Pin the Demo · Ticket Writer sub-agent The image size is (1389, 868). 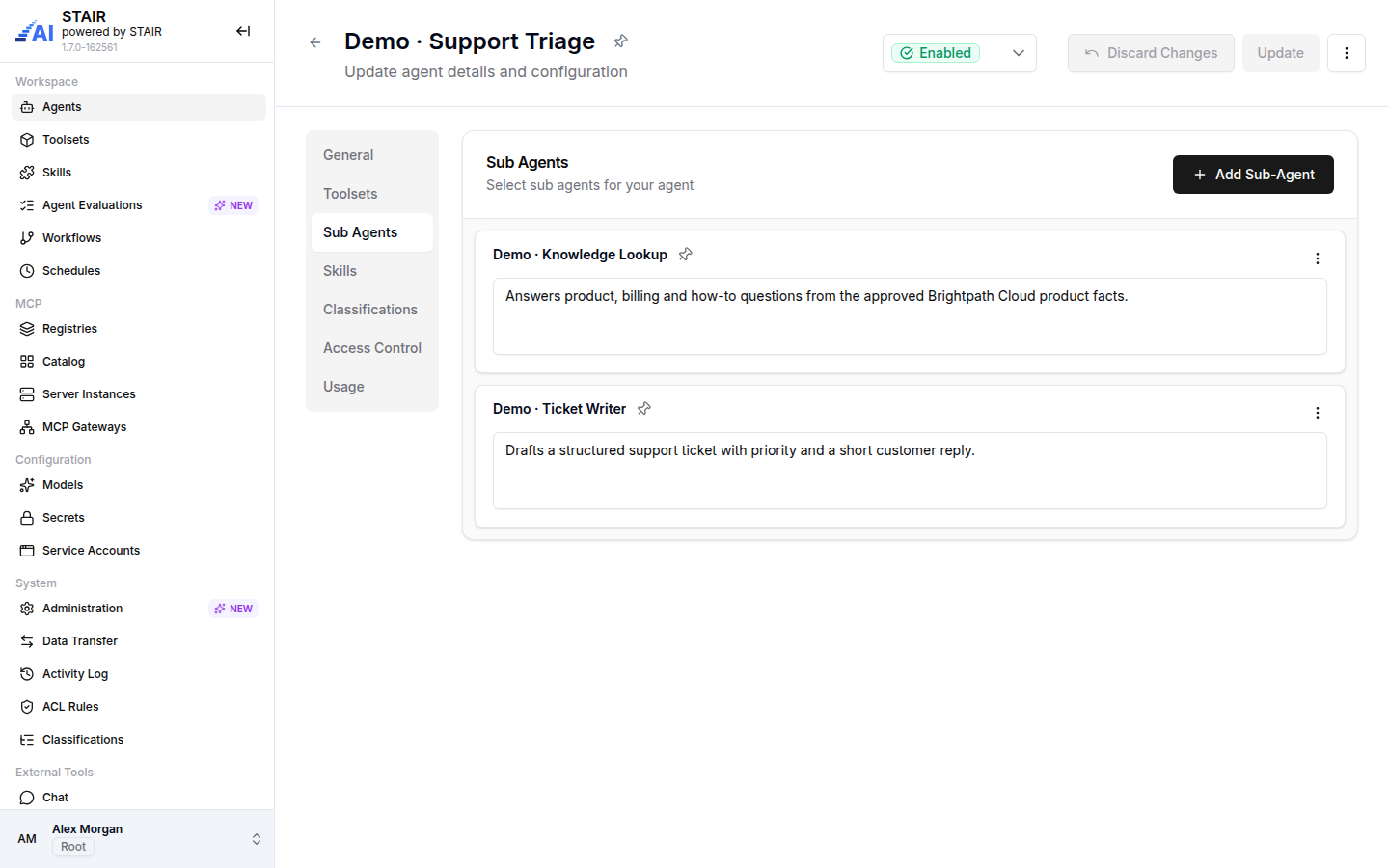(x=644, y=409)
